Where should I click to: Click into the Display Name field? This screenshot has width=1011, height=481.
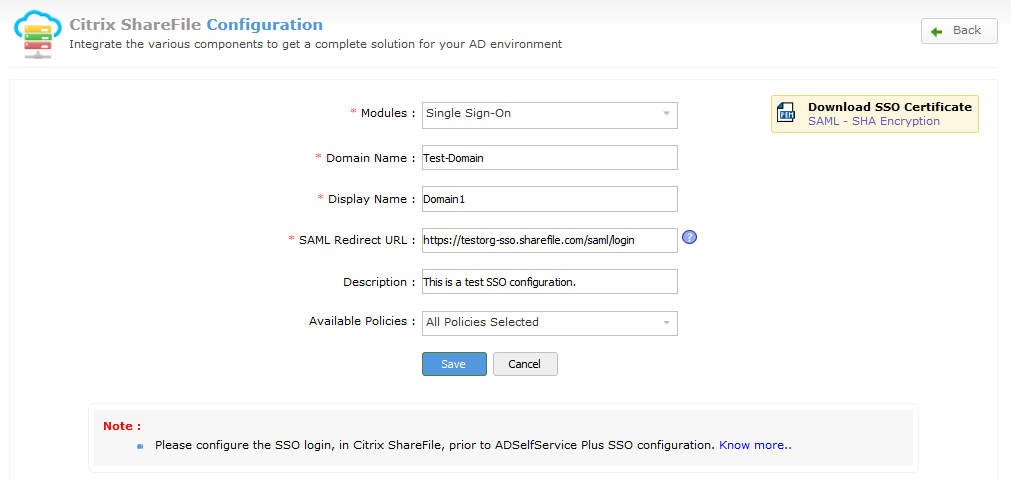point(549,199)
